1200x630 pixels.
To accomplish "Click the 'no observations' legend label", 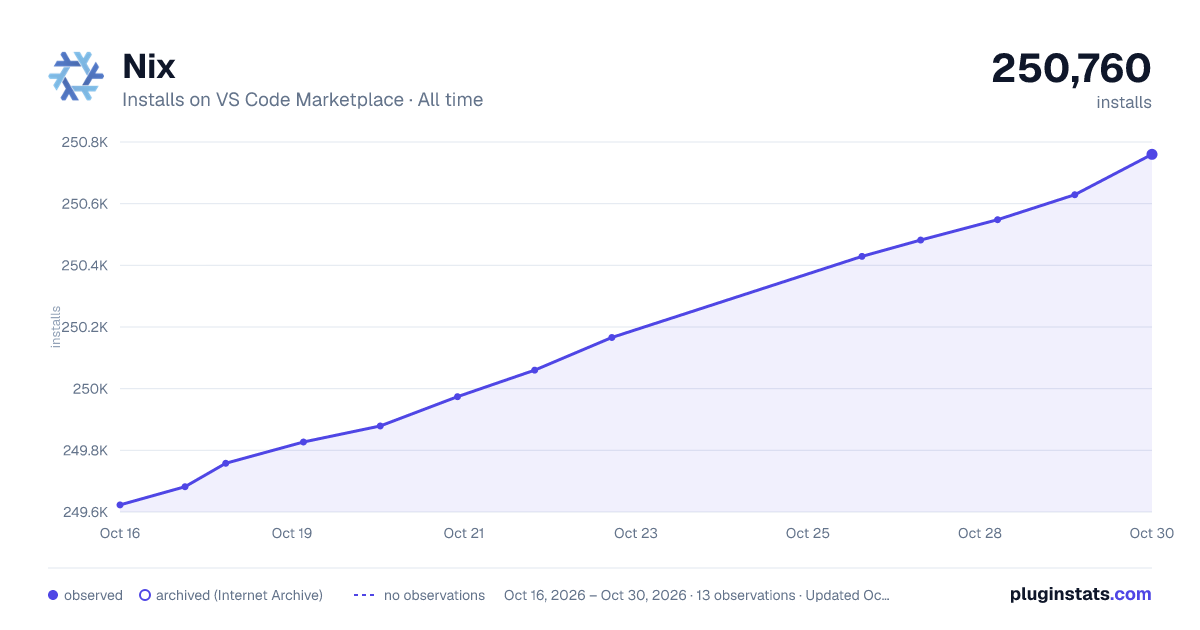I will coord(434,595).
